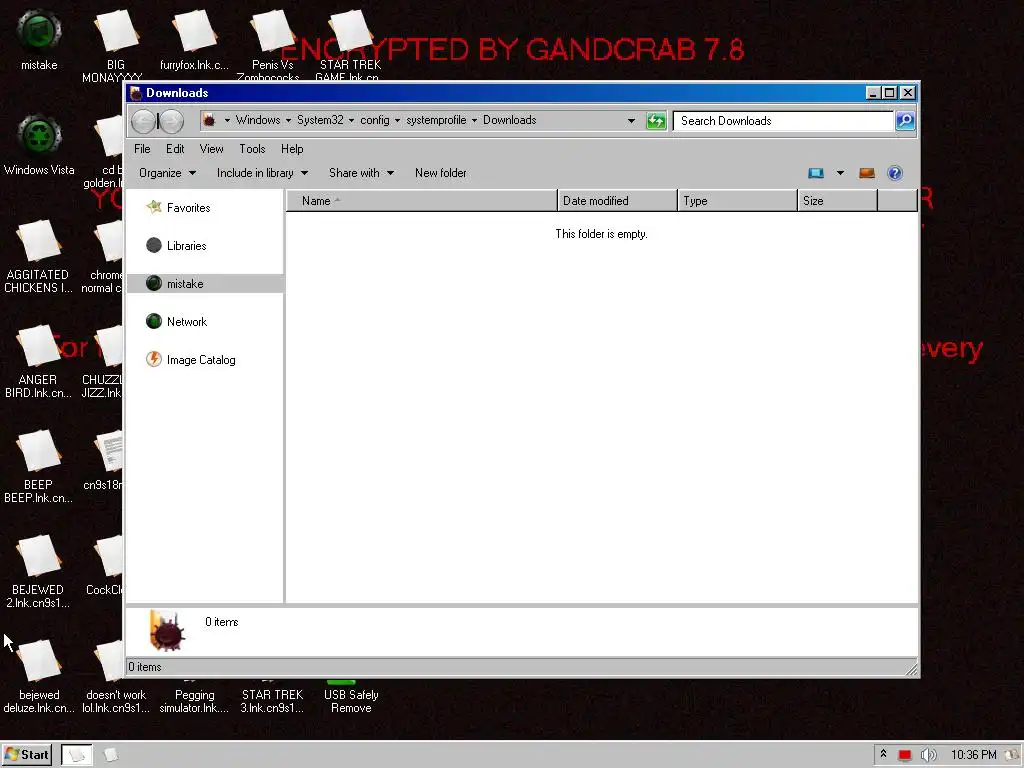1024x768 pixels.
Task: Open the Start menu
Action: tap(26, 755)
